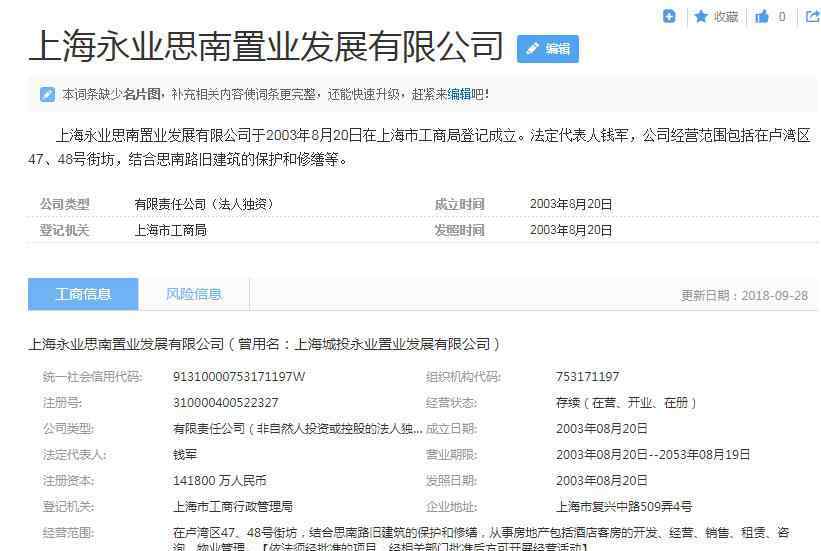Click 有限责任公司（法人独资） in summary table

[205, 204]
